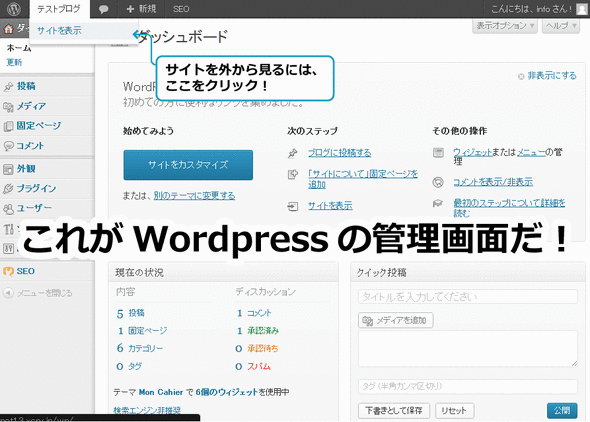Click the camera icon on メディアを追加

click(367, 320)
